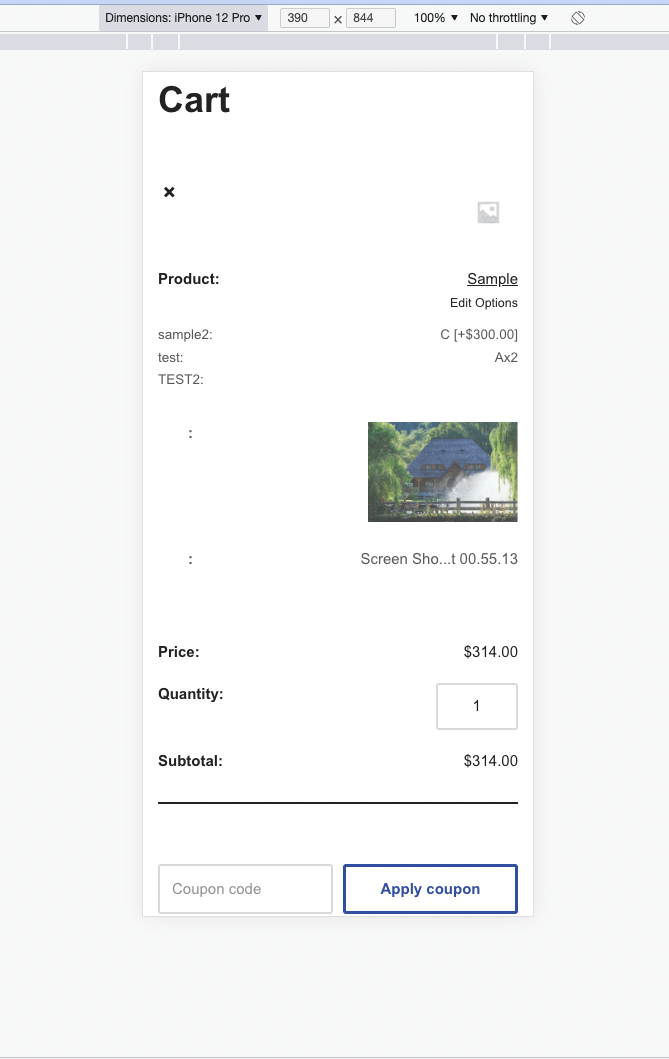Click the rotate device orientation icon
669x1059 pixels.
pos(577,17)
